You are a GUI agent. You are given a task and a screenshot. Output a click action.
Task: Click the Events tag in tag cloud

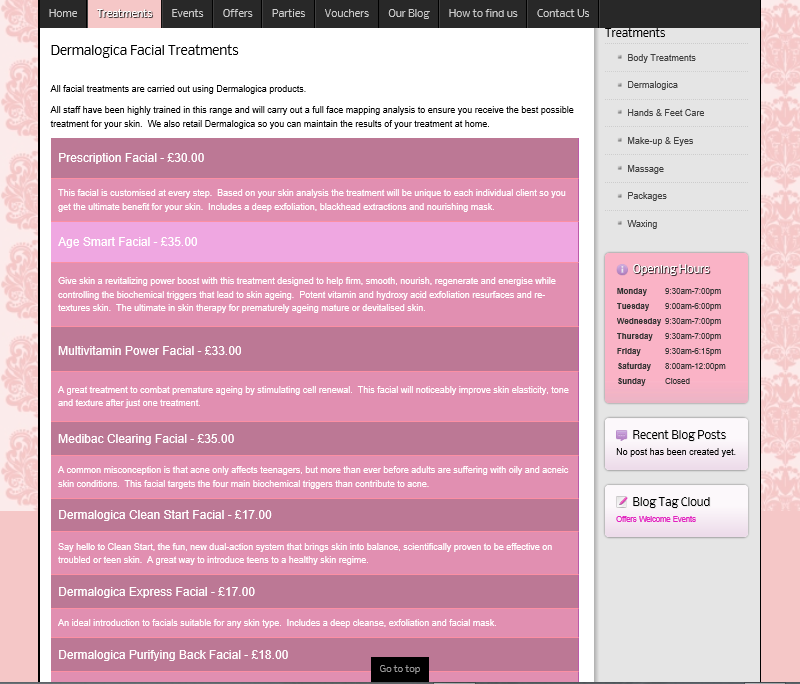684,520
